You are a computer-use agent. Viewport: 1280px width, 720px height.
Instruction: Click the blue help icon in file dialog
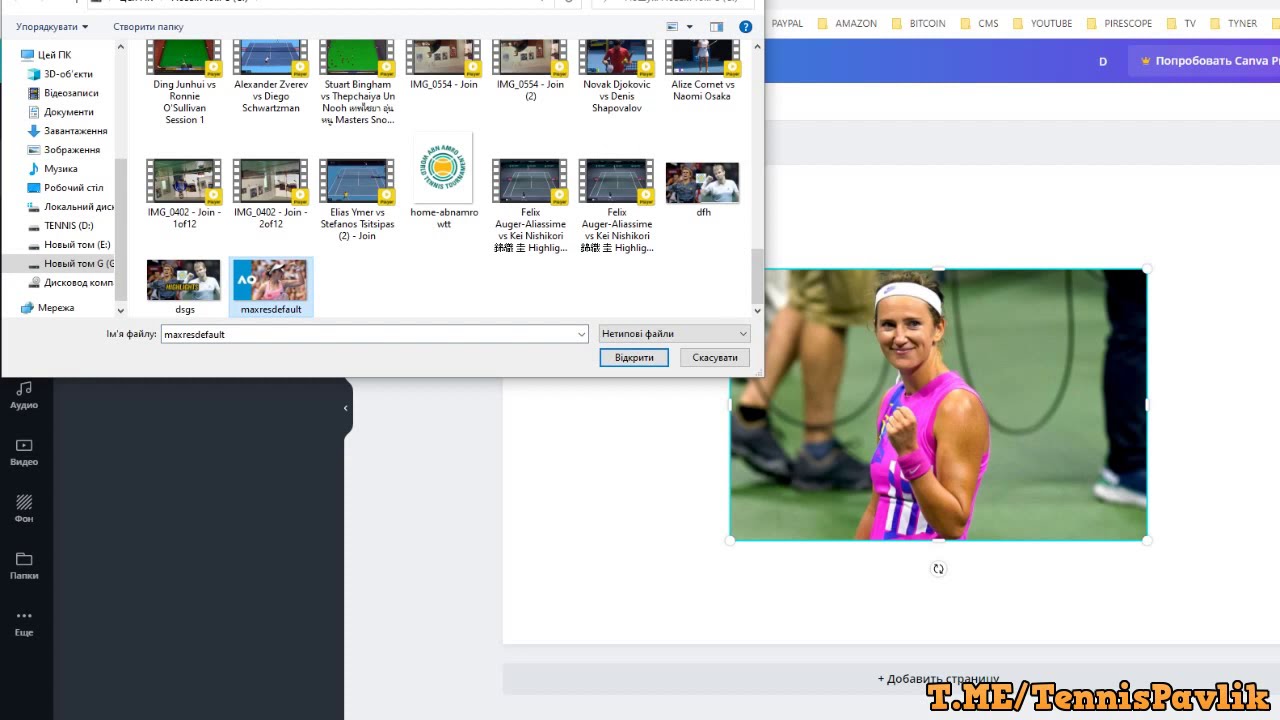745,27
